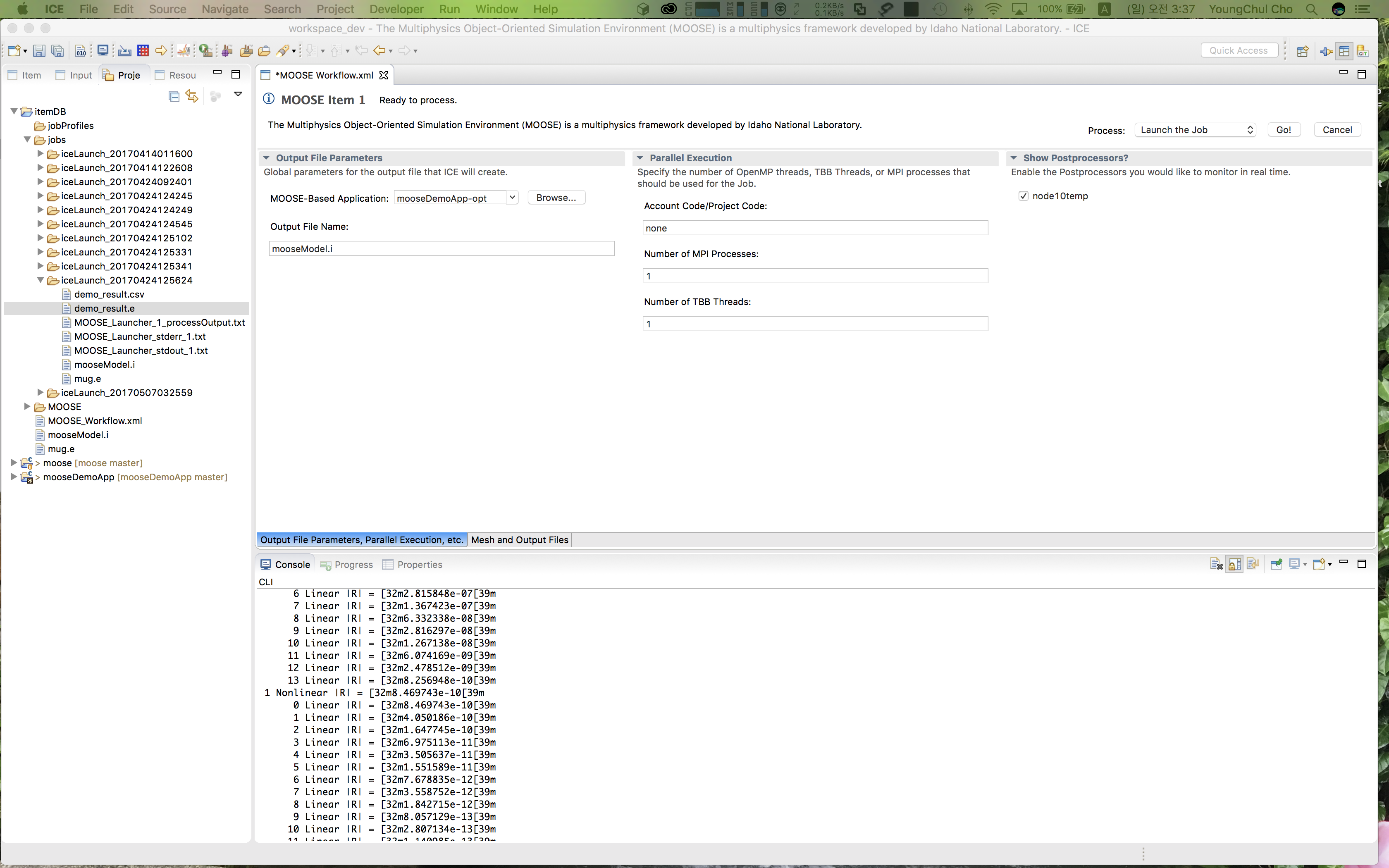Click the Wi-Fi icon in the menu bar
The image size is (1389, 868).
[x=993, y=9]
